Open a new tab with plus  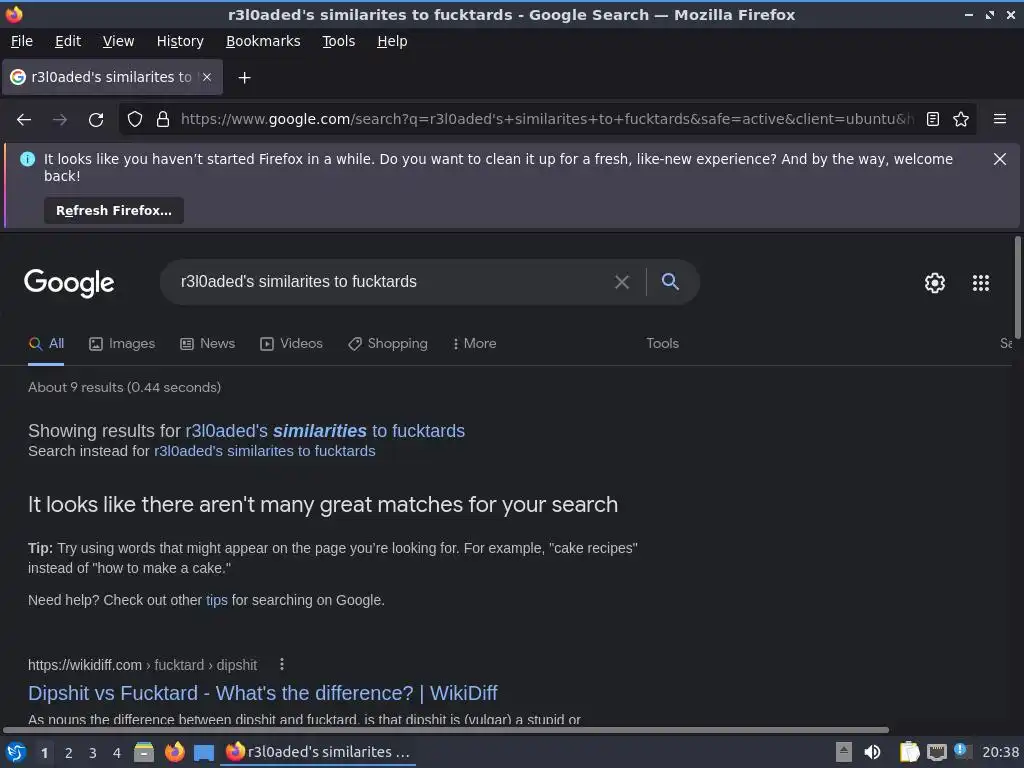(244, 78)
